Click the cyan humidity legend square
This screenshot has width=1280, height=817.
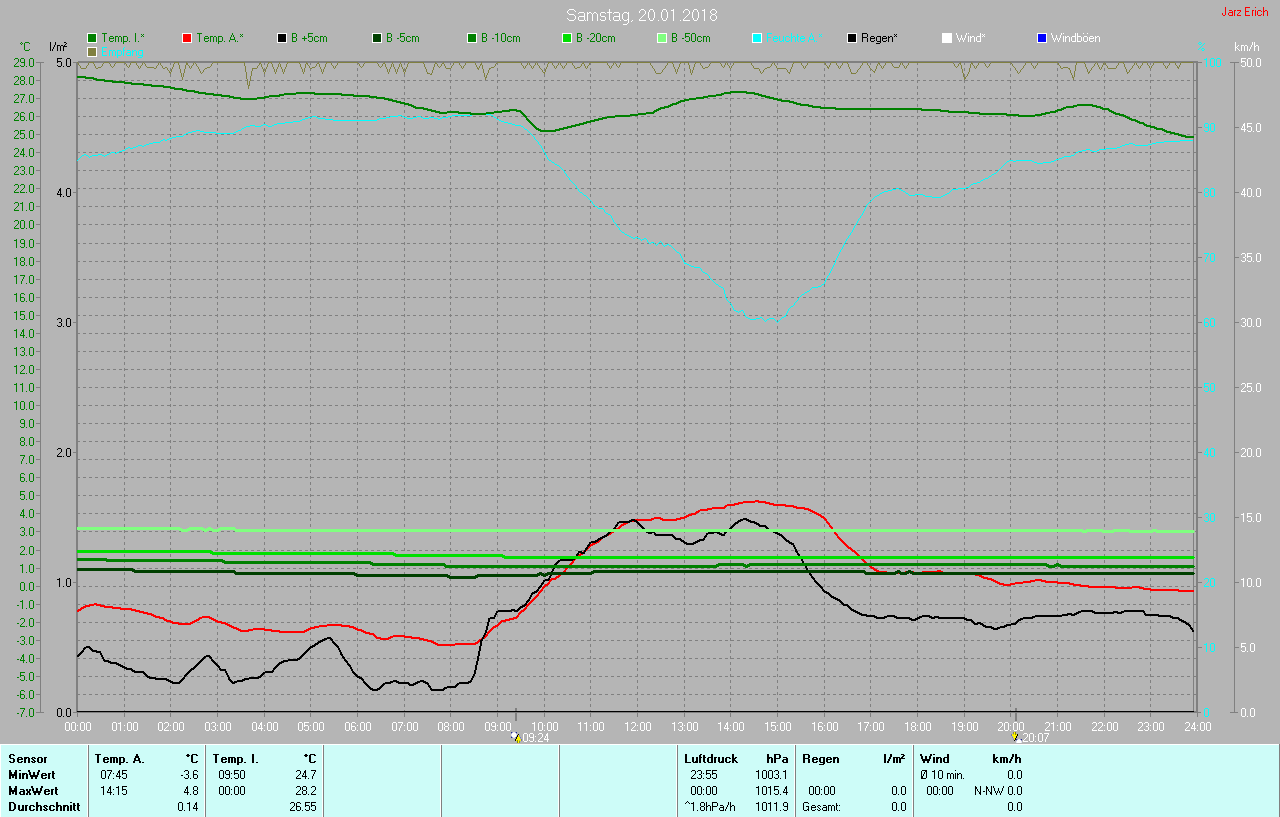click(757, 38)
